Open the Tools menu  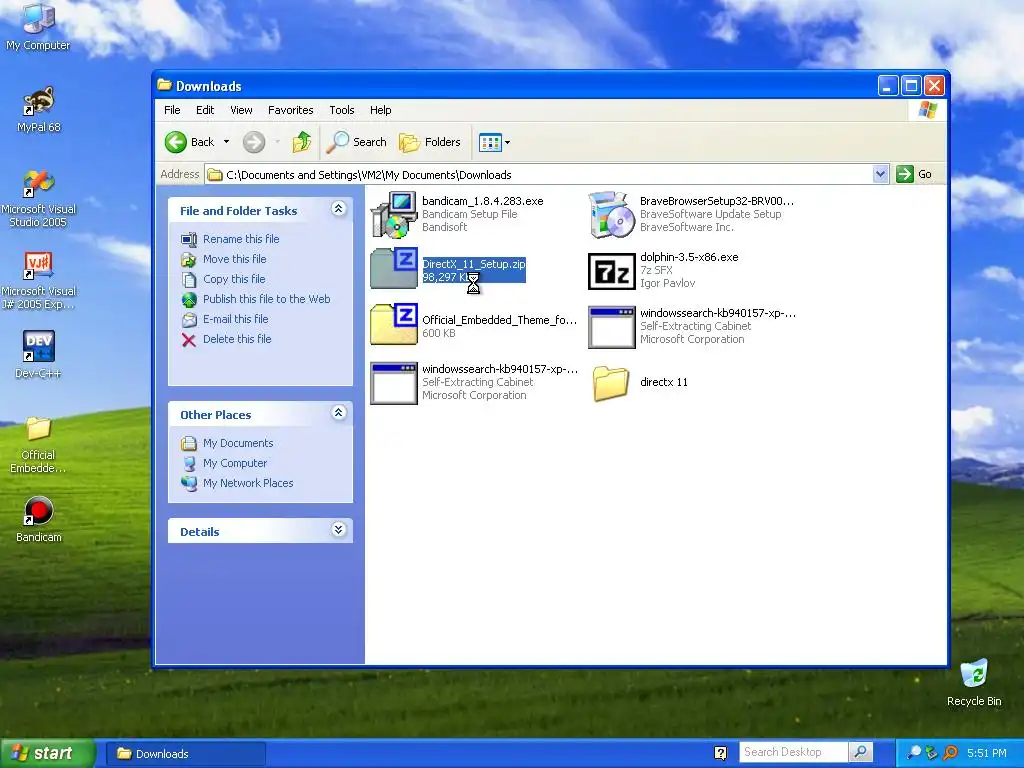point(342,110)
